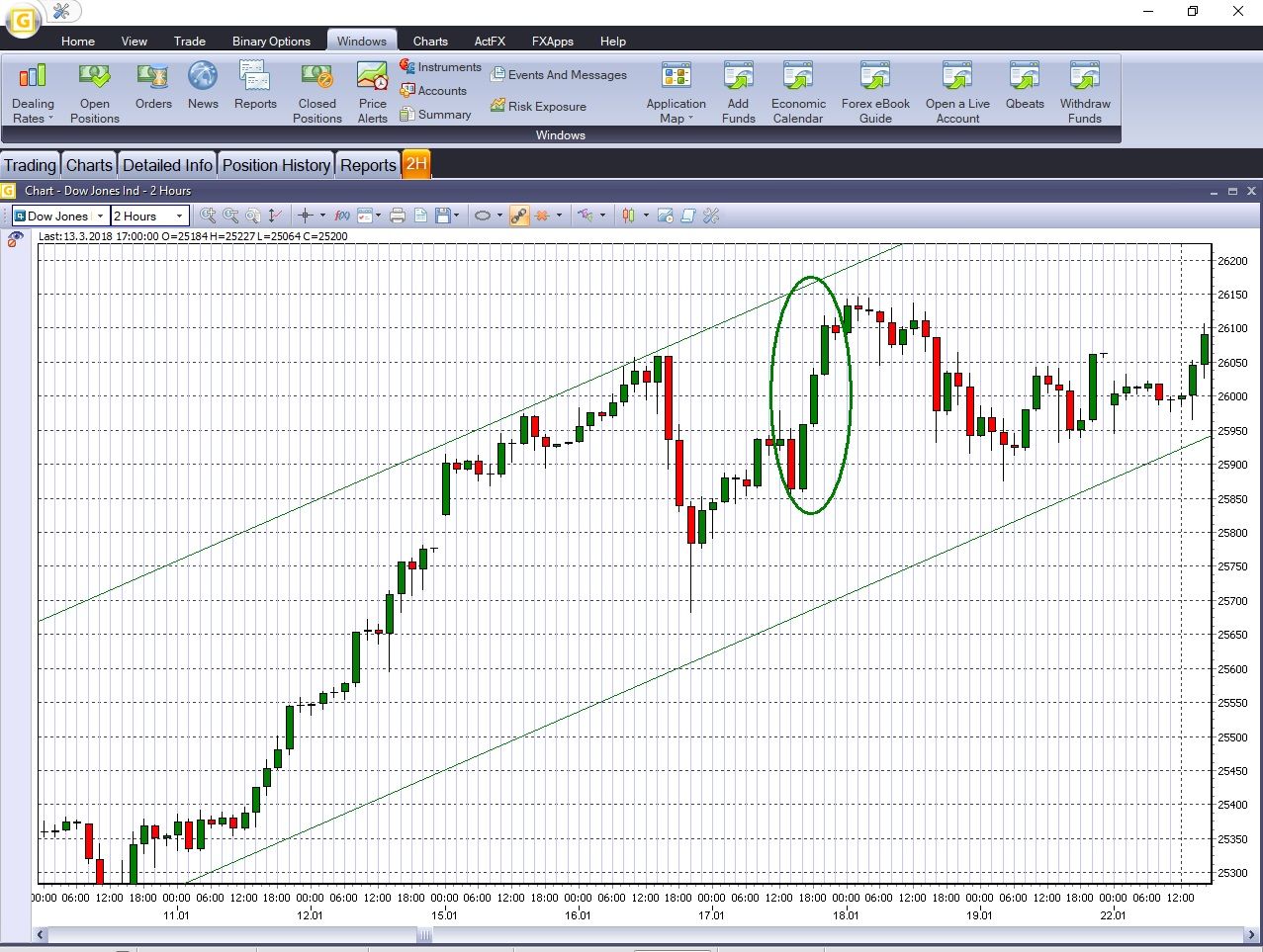Zoom in on the chart

pyautogui.click(x=208, y=216)
